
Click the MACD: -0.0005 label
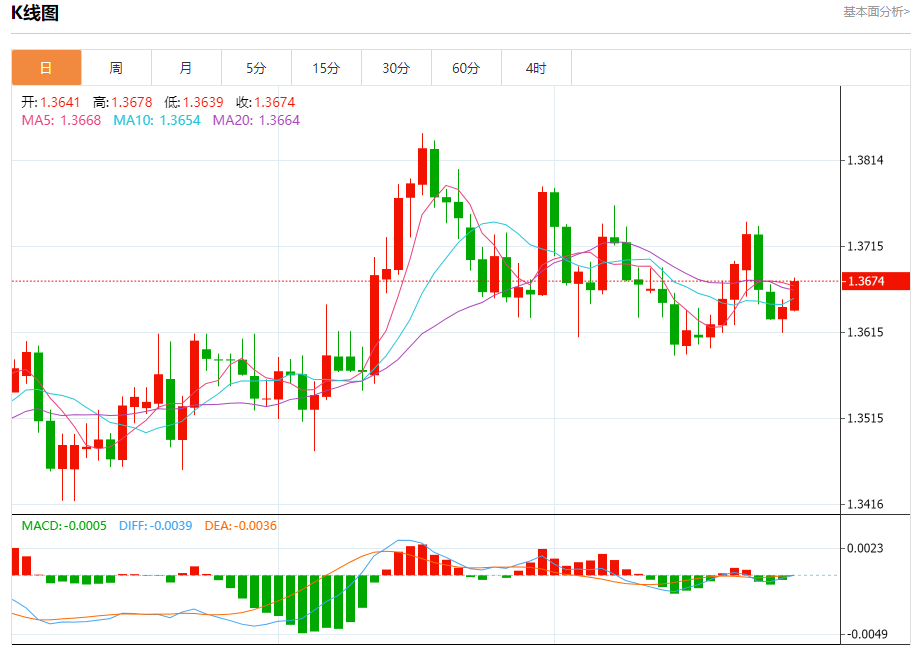(64, 526)
